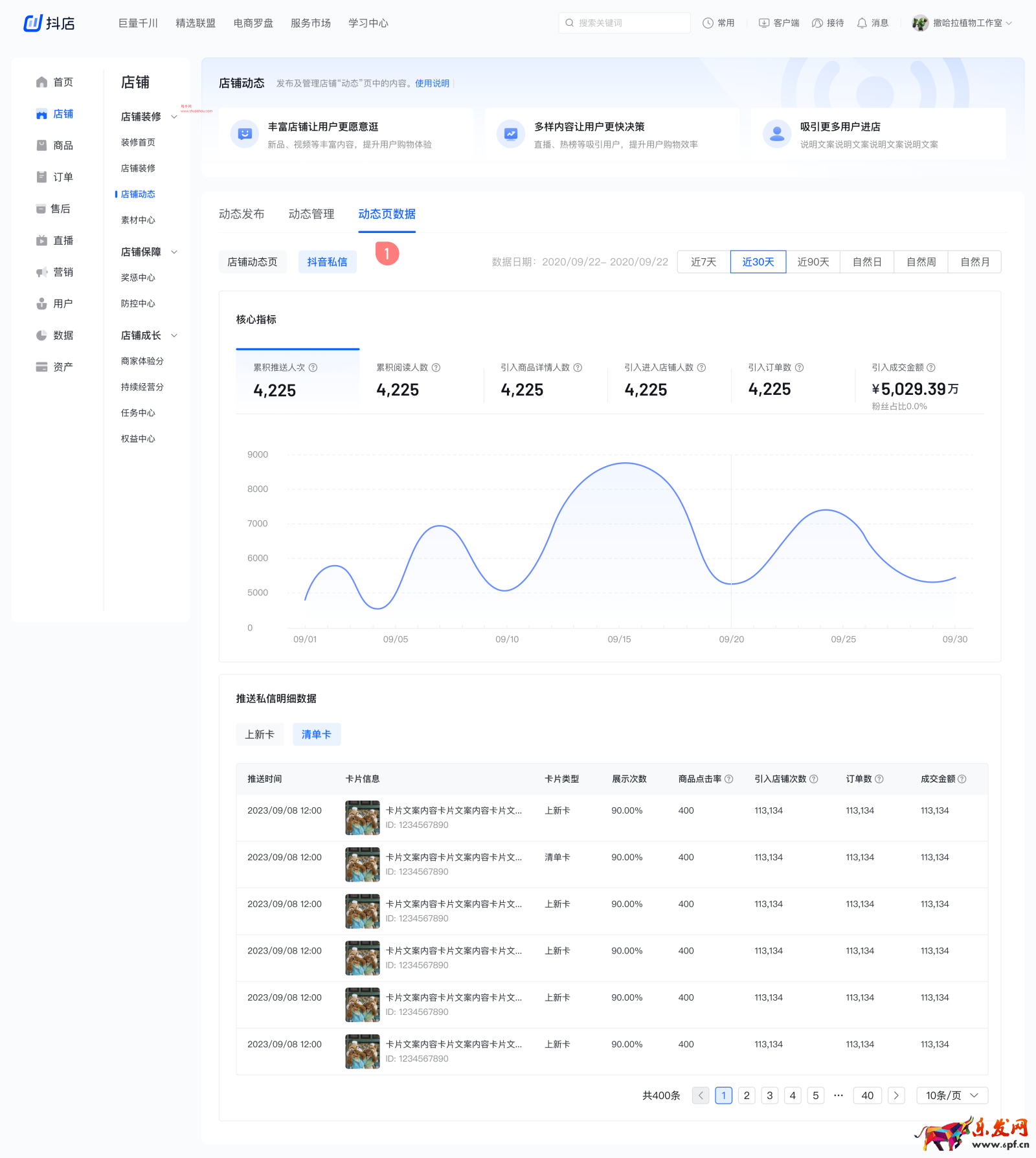Click help icon next to 引入成交金额
The width and height of the screenshot is (1036, 1158).
point(931,368)
